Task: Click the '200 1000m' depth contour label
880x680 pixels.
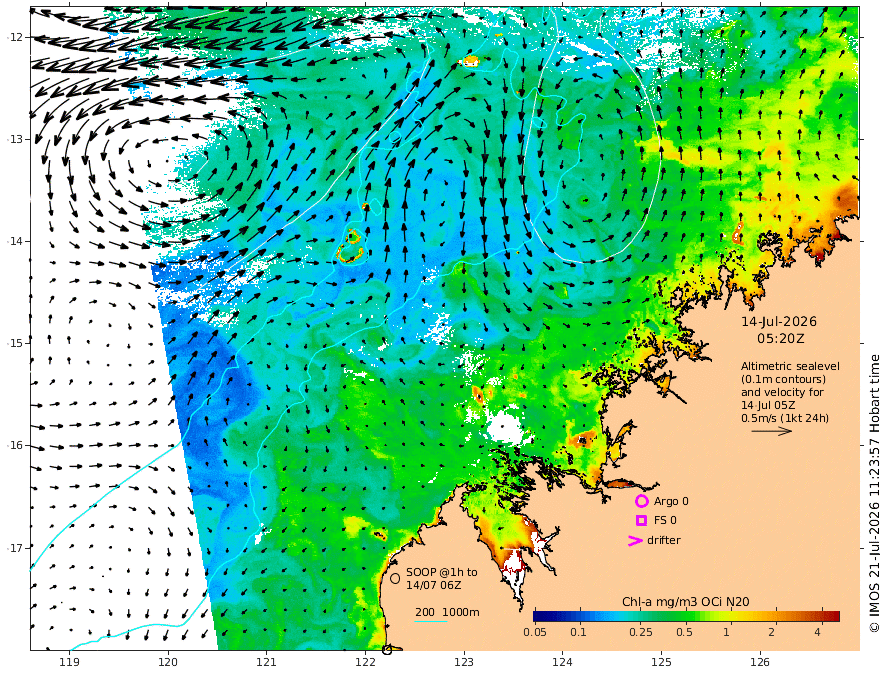Action: (447, 612)
